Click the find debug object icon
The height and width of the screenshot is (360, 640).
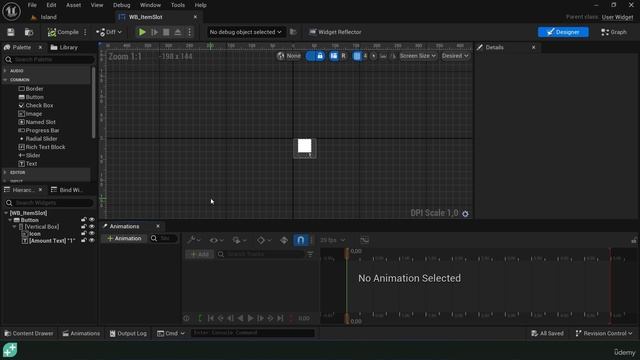click(293, 32)
